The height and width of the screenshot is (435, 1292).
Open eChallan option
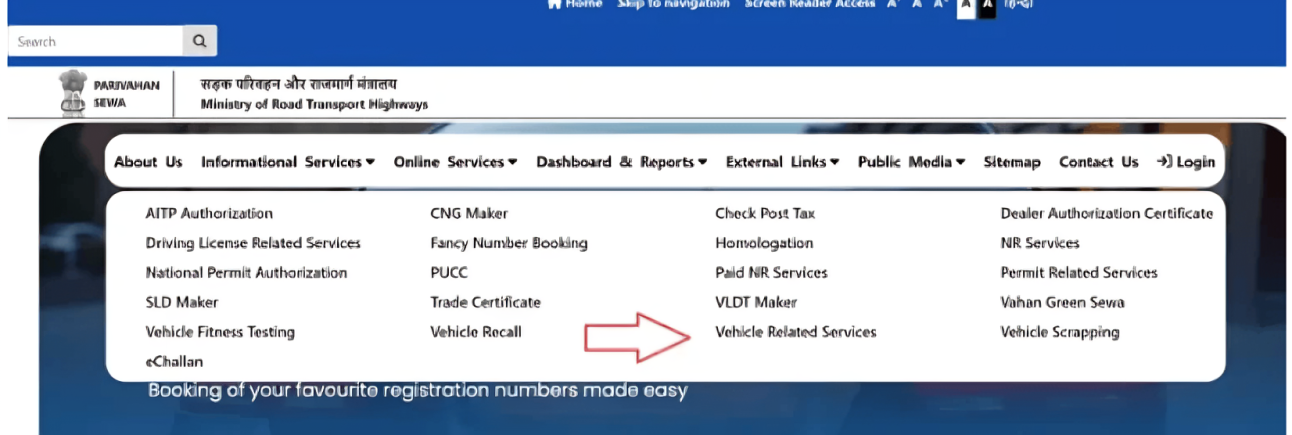click(174, 361)
